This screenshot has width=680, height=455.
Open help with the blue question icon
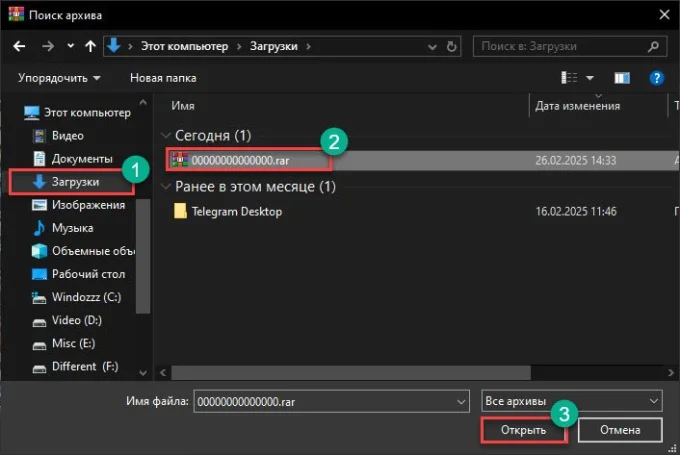pos(657,78)
